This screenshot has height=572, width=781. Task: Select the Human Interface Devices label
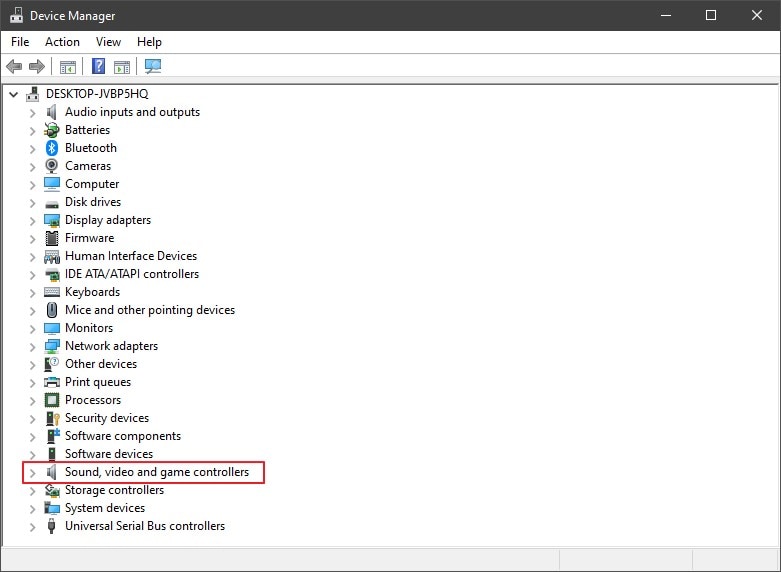[x=131, y=256]
